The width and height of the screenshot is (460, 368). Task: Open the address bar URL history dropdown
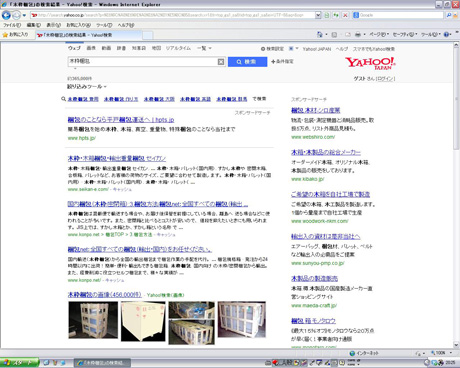click(318, 15)
